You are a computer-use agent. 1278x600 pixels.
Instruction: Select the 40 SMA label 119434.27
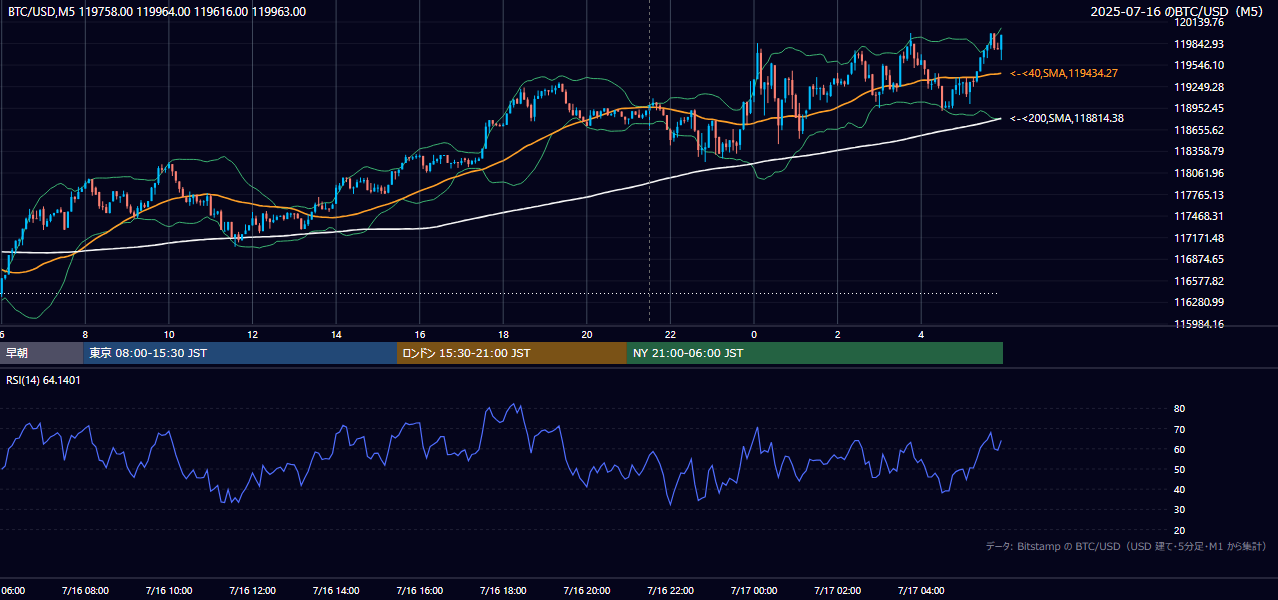click(1064, 73)
